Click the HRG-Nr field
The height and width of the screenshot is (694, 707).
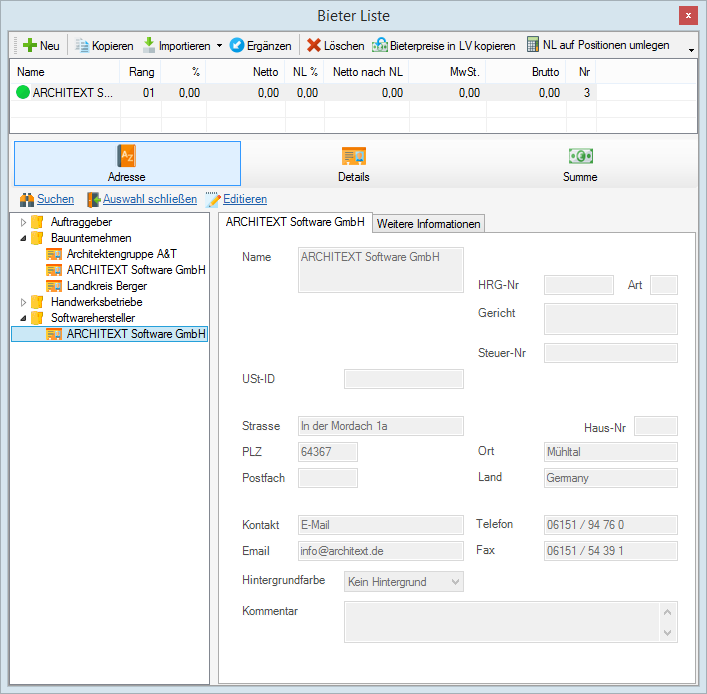pos(579,285)
